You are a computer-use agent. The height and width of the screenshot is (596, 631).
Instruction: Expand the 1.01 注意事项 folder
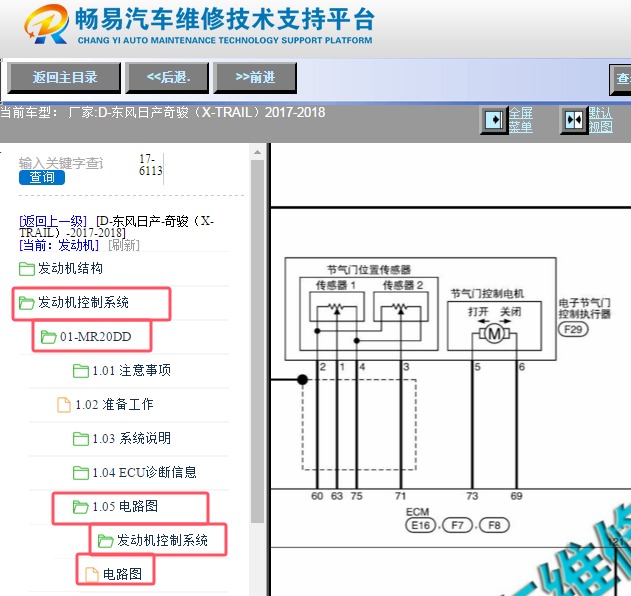click(x=132, y=370)
